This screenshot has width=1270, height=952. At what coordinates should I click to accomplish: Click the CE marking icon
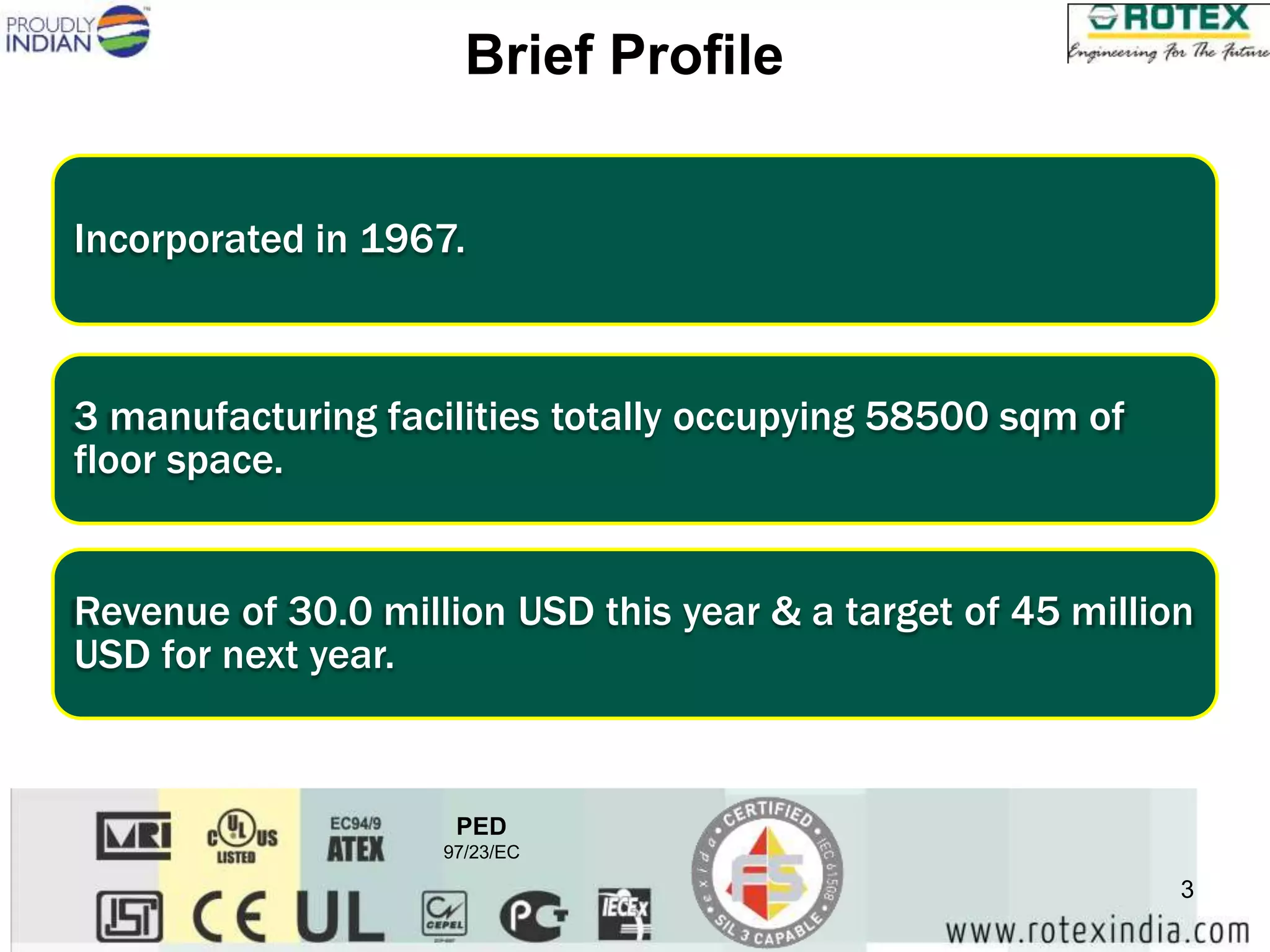[x=229, y=917]
